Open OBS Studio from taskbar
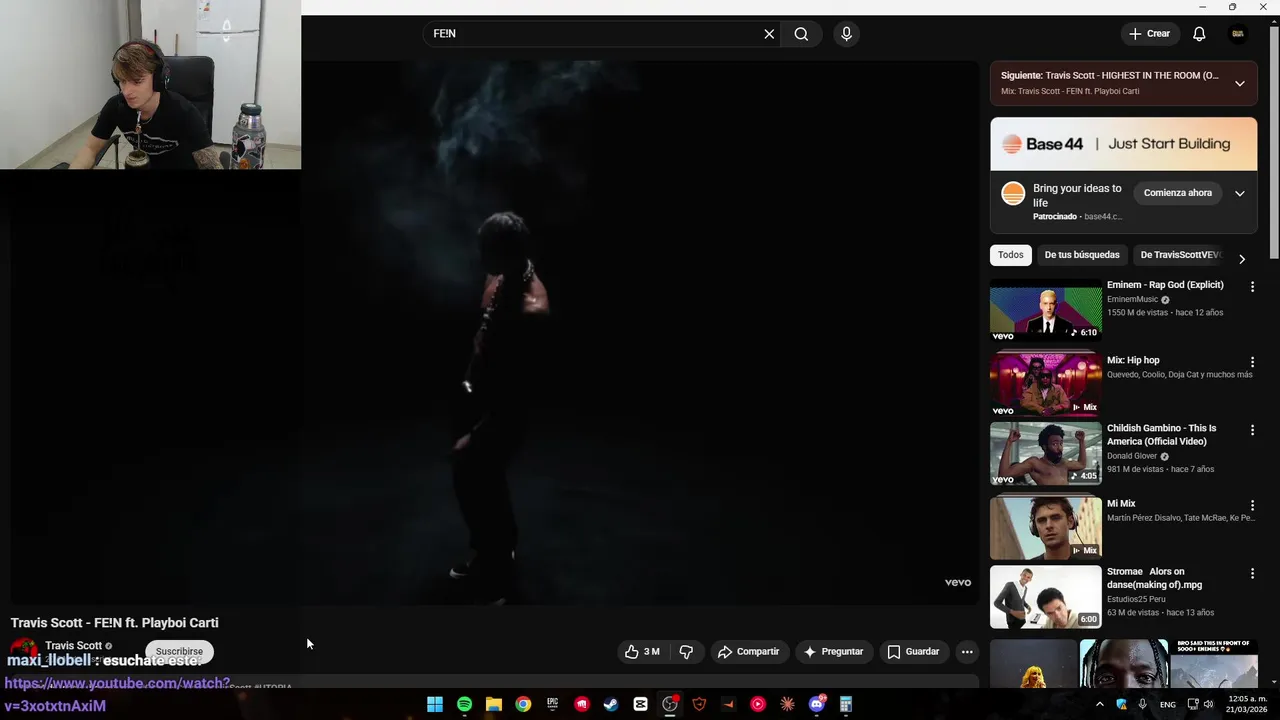This screenshot has height=720, width=1280. [x=670, y=704]
